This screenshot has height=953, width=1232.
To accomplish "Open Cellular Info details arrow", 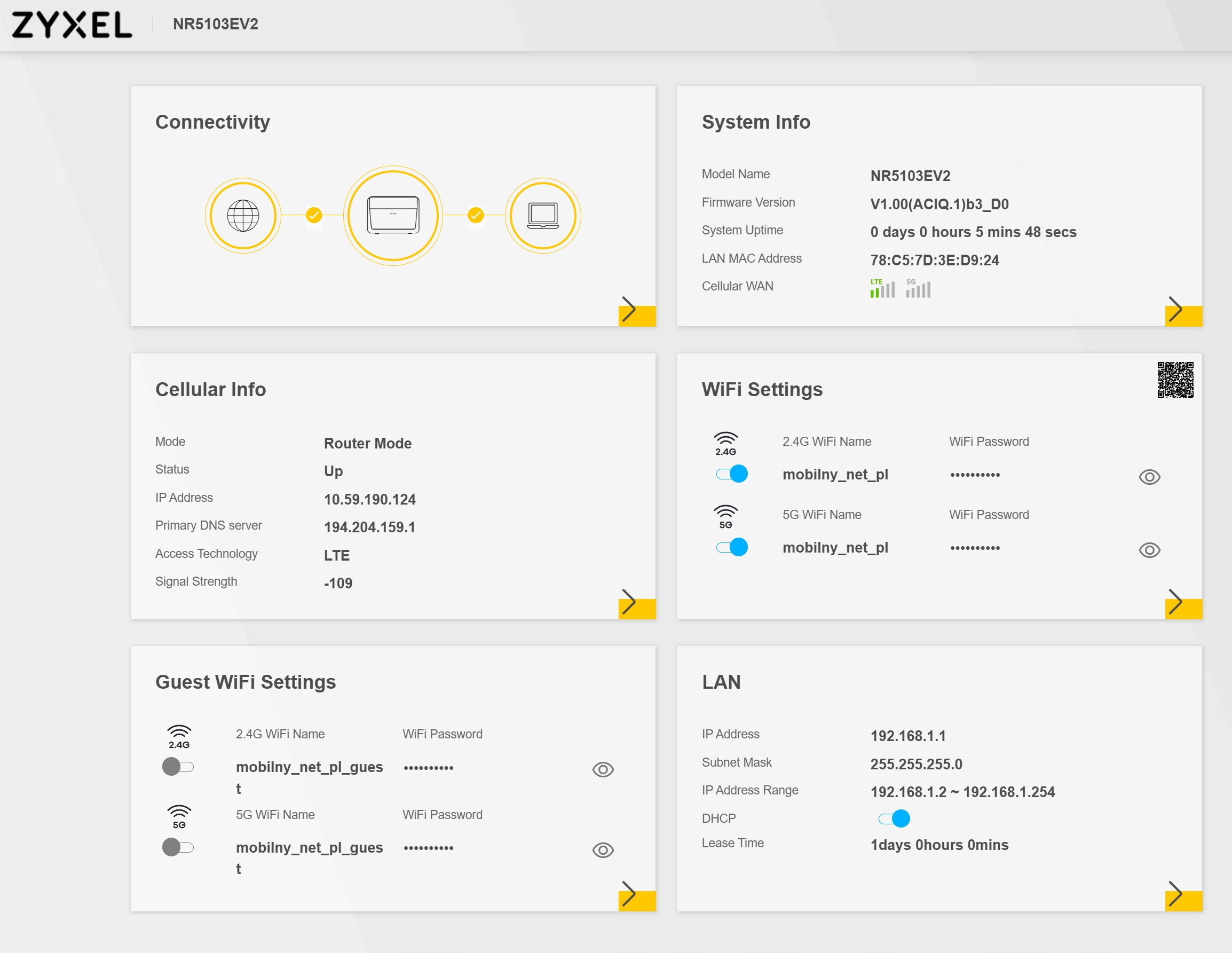I will pyautogui.click(x=630, y=603).
